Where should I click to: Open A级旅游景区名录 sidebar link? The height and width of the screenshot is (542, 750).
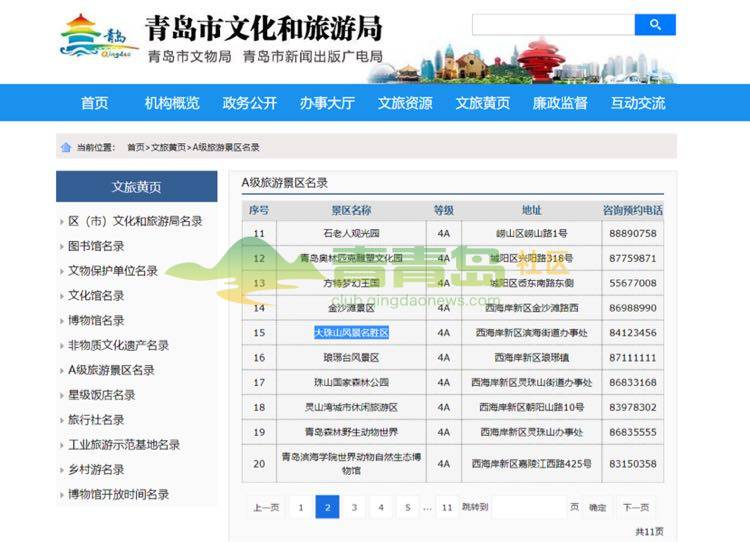pos(111,370)
